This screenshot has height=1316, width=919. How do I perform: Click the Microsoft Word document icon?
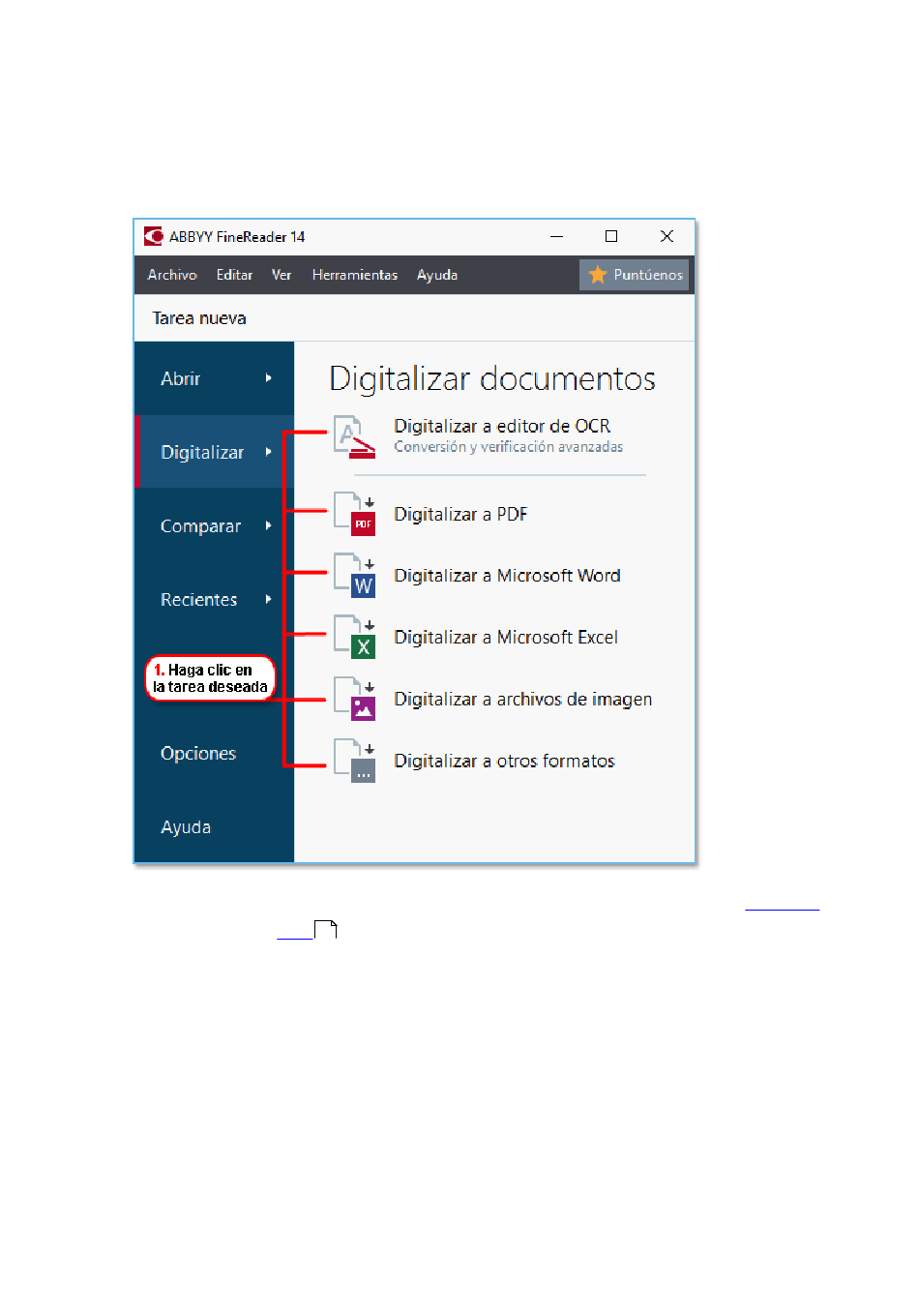[355, 576]
